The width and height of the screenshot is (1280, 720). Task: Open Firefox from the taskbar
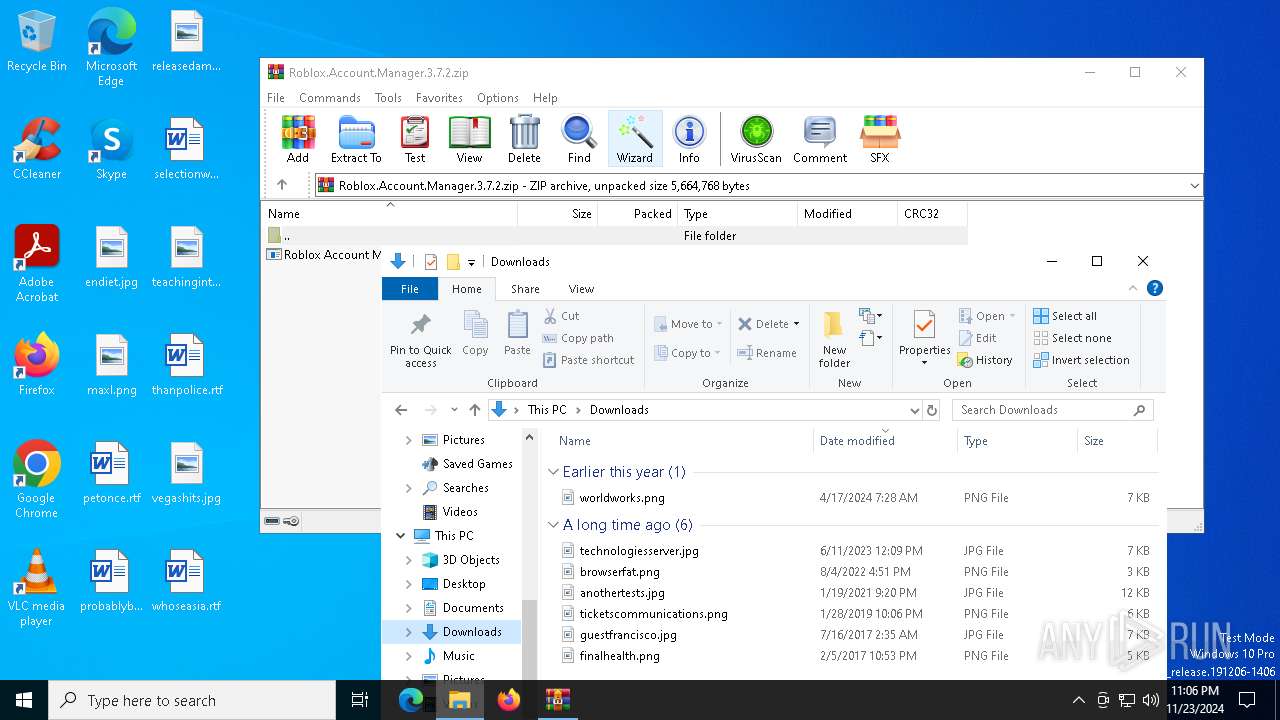click(x=509, y=700)
